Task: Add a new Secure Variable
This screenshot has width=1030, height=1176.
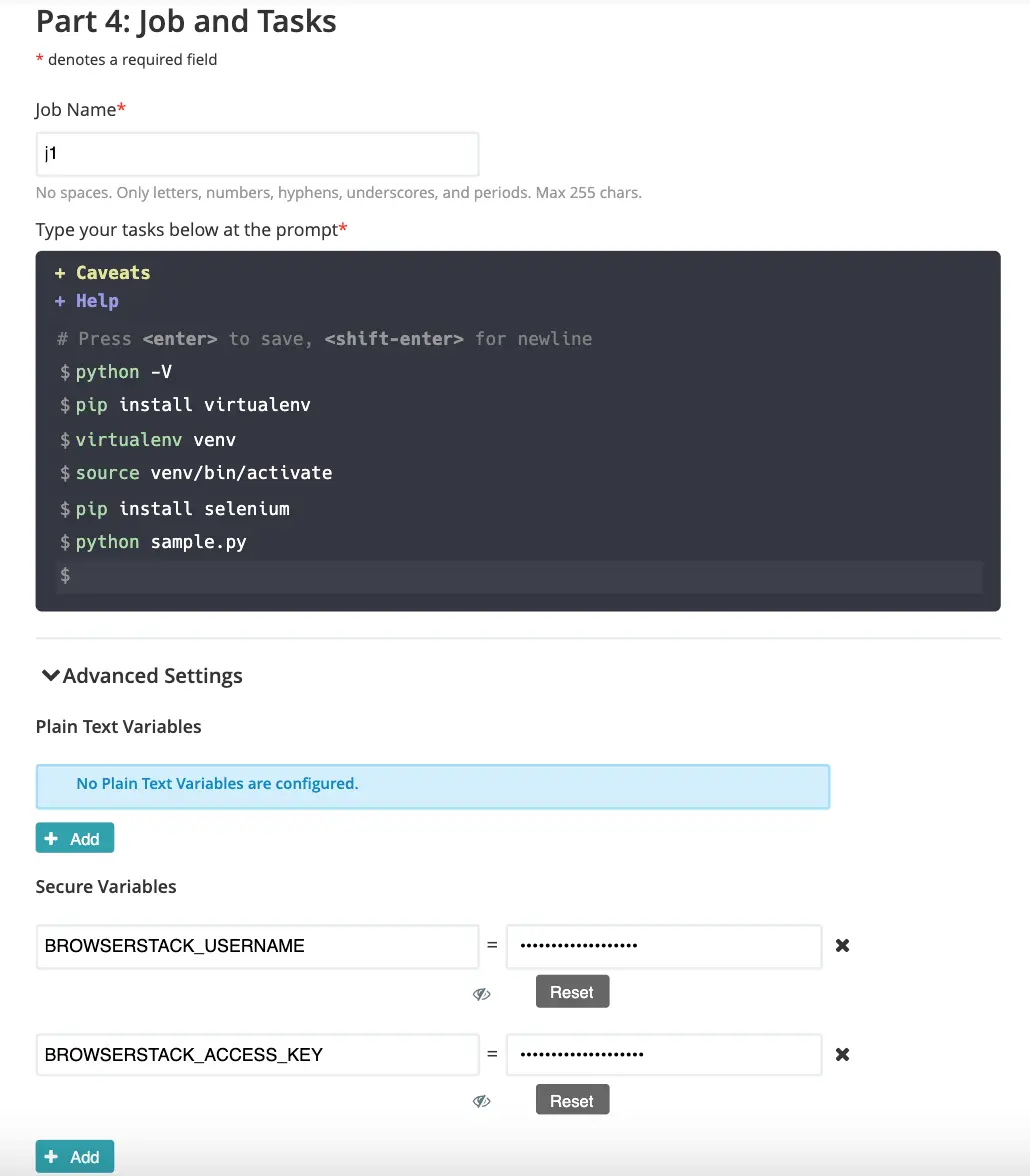Action: (x=75, y=1156)
